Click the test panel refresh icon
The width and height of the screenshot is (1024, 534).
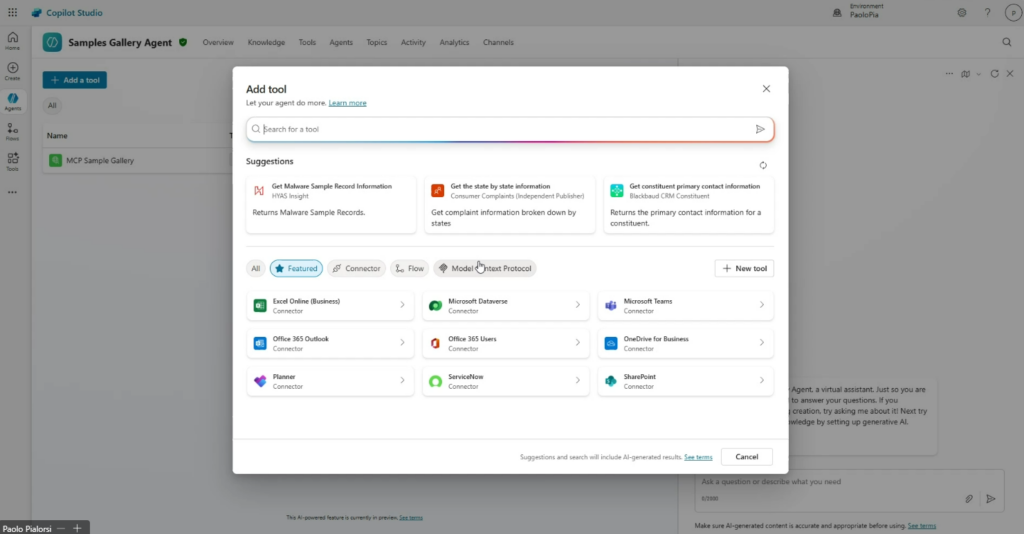coord(995,74)
